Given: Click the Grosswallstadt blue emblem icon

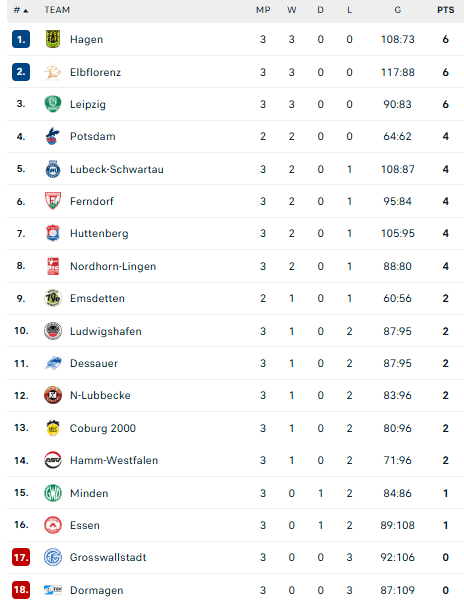Looking at the screenshot, I should [53, 557].
